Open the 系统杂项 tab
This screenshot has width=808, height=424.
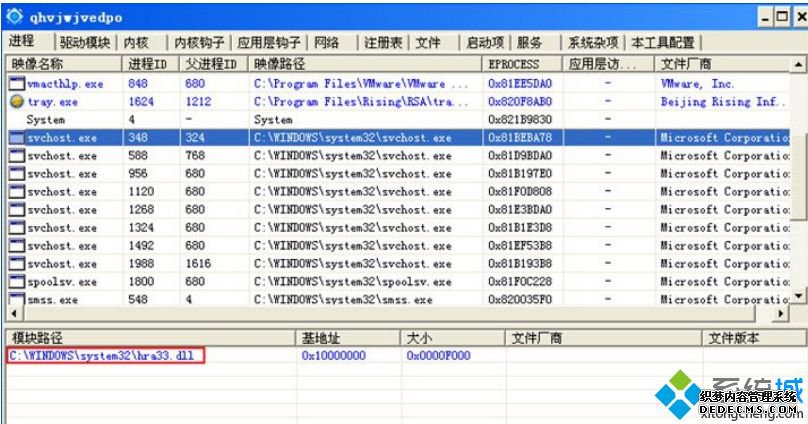(x=593, y=42)
